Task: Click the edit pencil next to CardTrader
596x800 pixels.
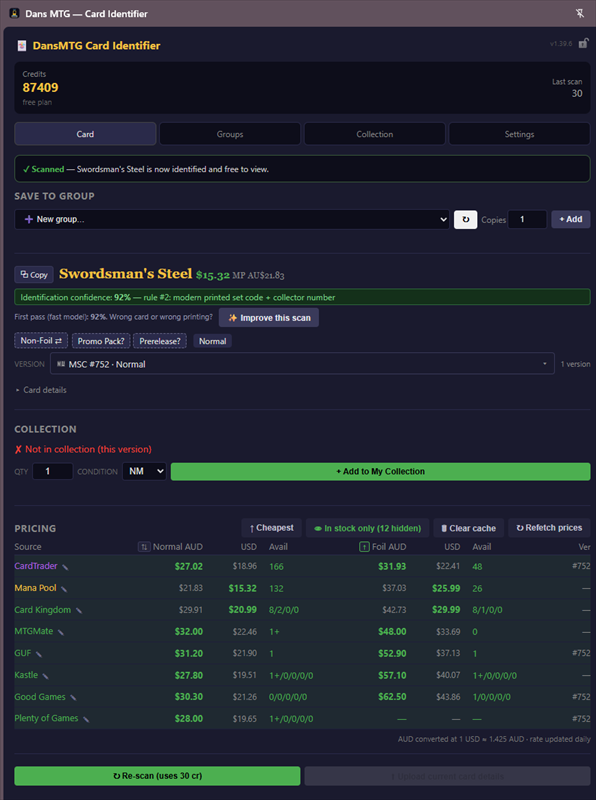Action: tap(65, 567)
